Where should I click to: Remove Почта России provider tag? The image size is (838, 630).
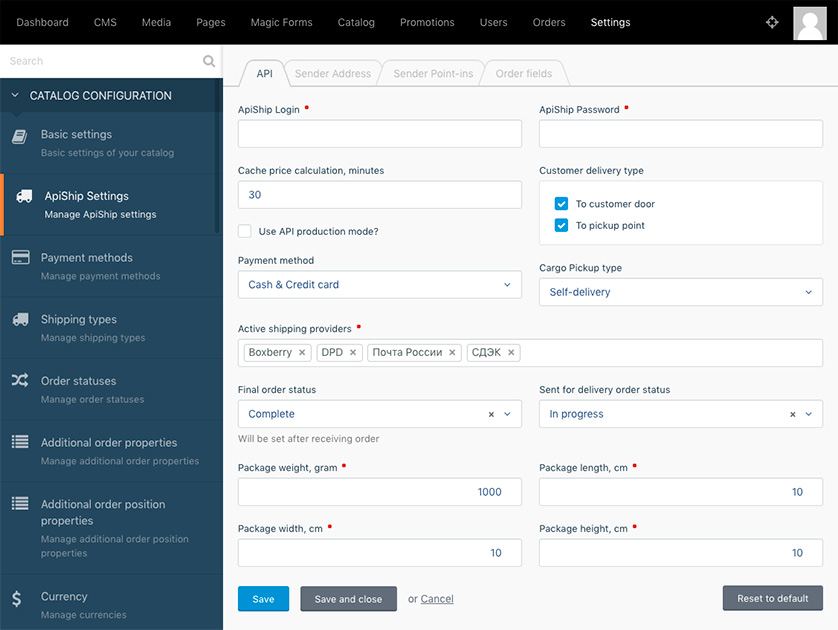click(x=452, y=353)
